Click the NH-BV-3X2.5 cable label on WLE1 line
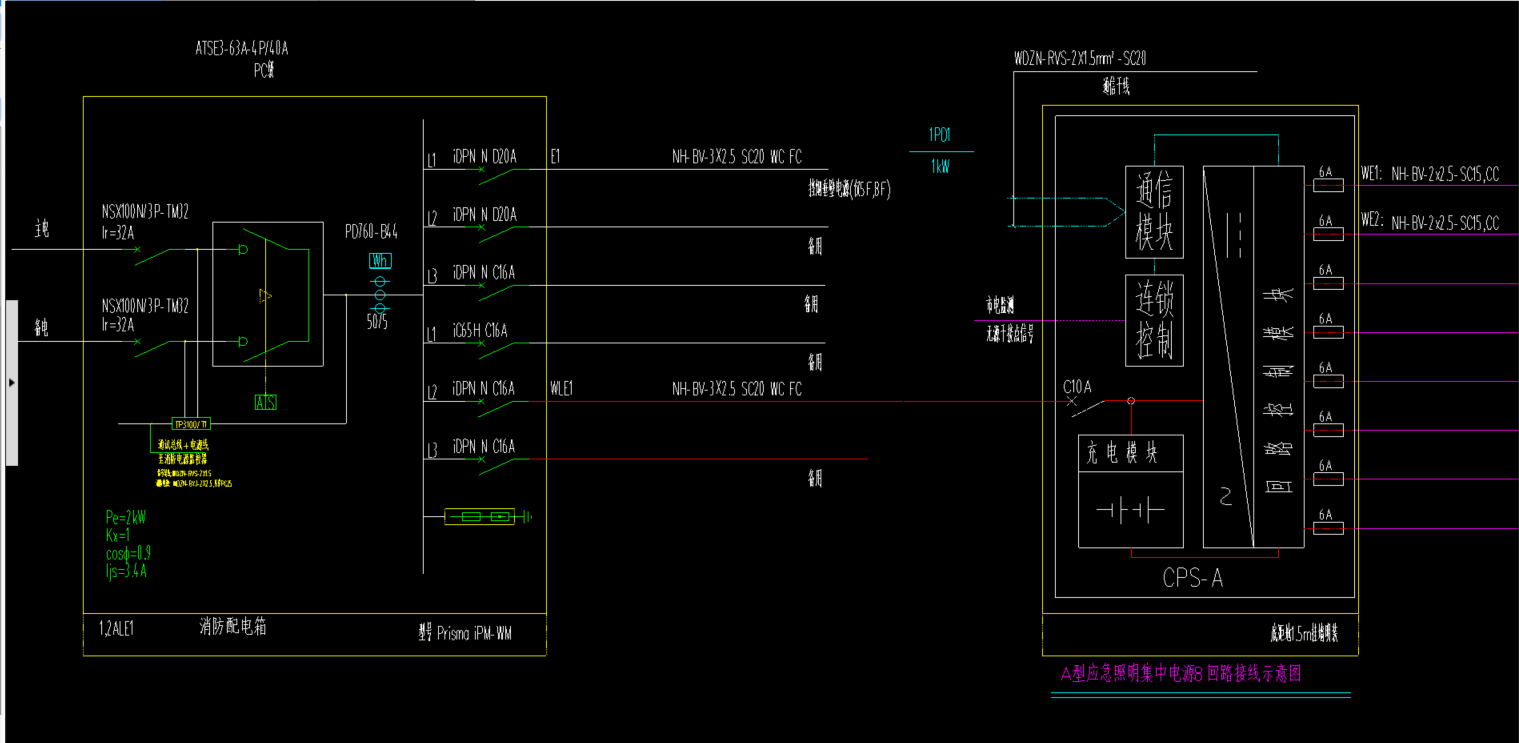The width and height of the screenshot is (1519, 743). pos(736,389)
